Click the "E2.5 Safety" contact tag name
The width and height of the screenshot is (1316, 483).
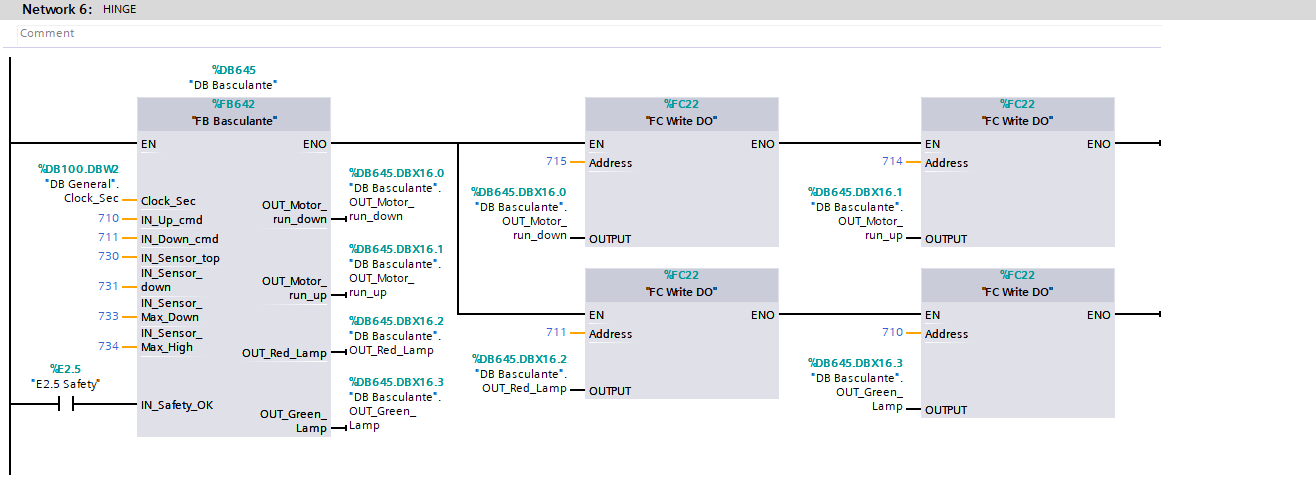coord(66,384)
